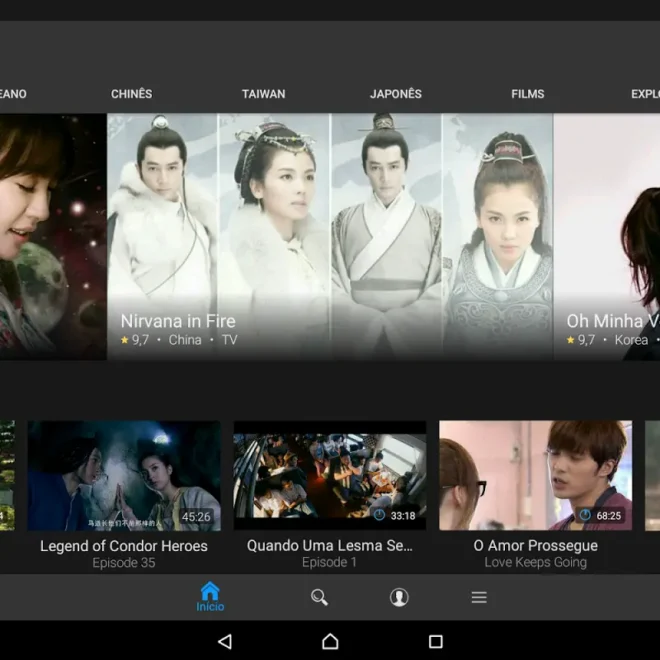Viewport: 660px width, 660px height.
Task: Tap the Quando Uma Lesma Se... title
Action: [x=330, y=546]
